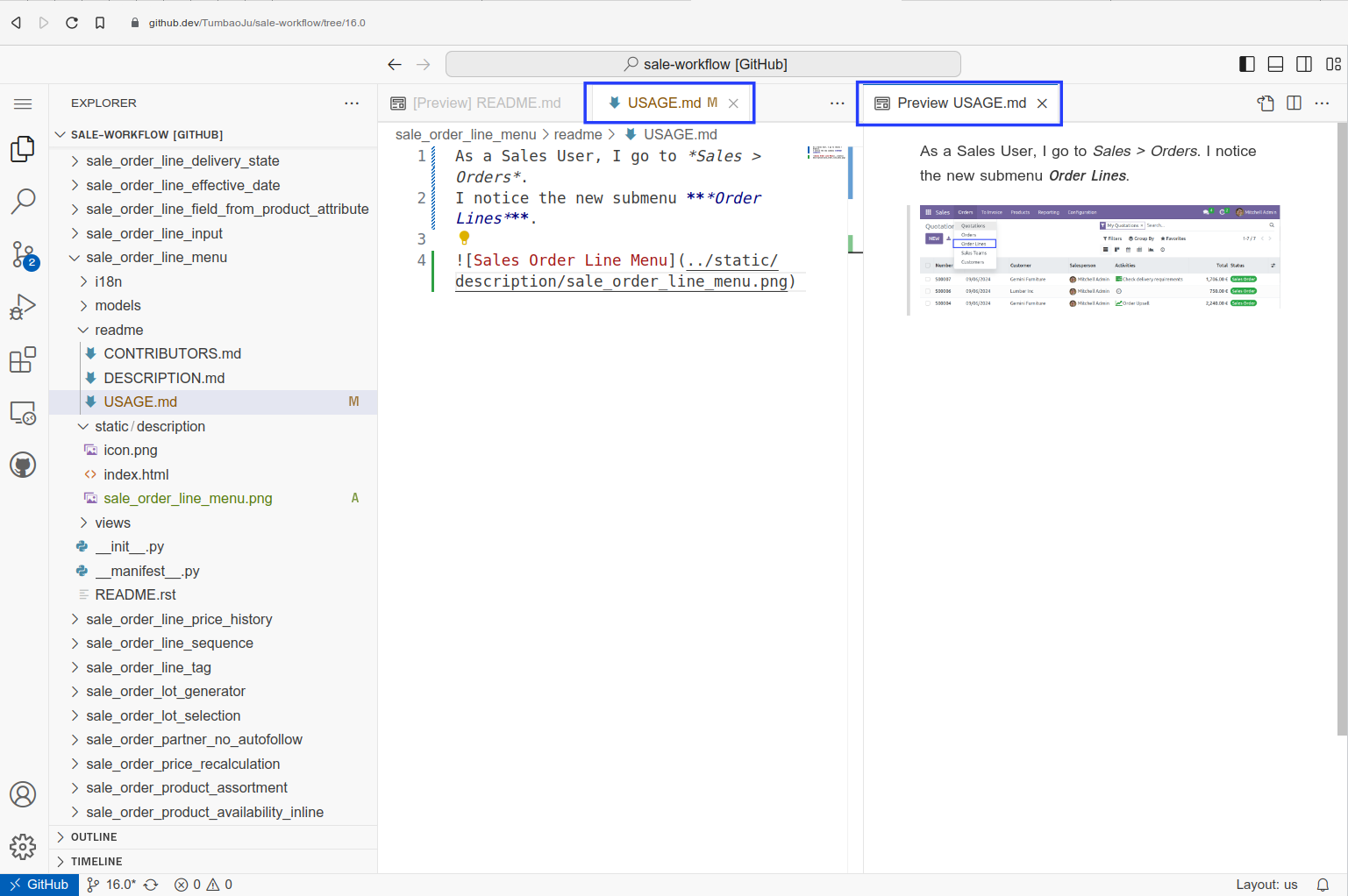Viewport: 1348px width, 896px height.
Task: Open Manage settings gear
Action: coord(23,846)
